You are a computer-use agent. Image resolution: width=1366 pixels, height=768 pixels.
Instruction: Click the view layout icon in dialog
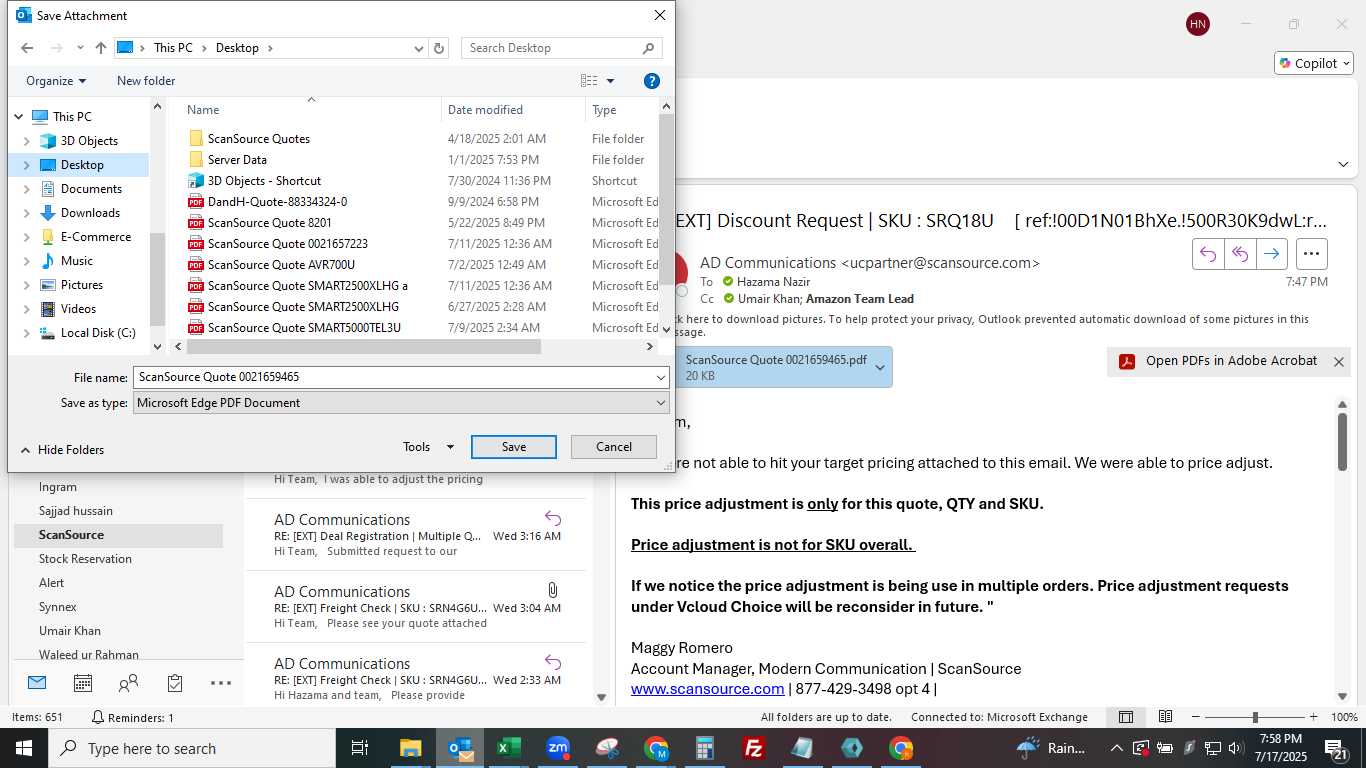[x=589, y=81]
